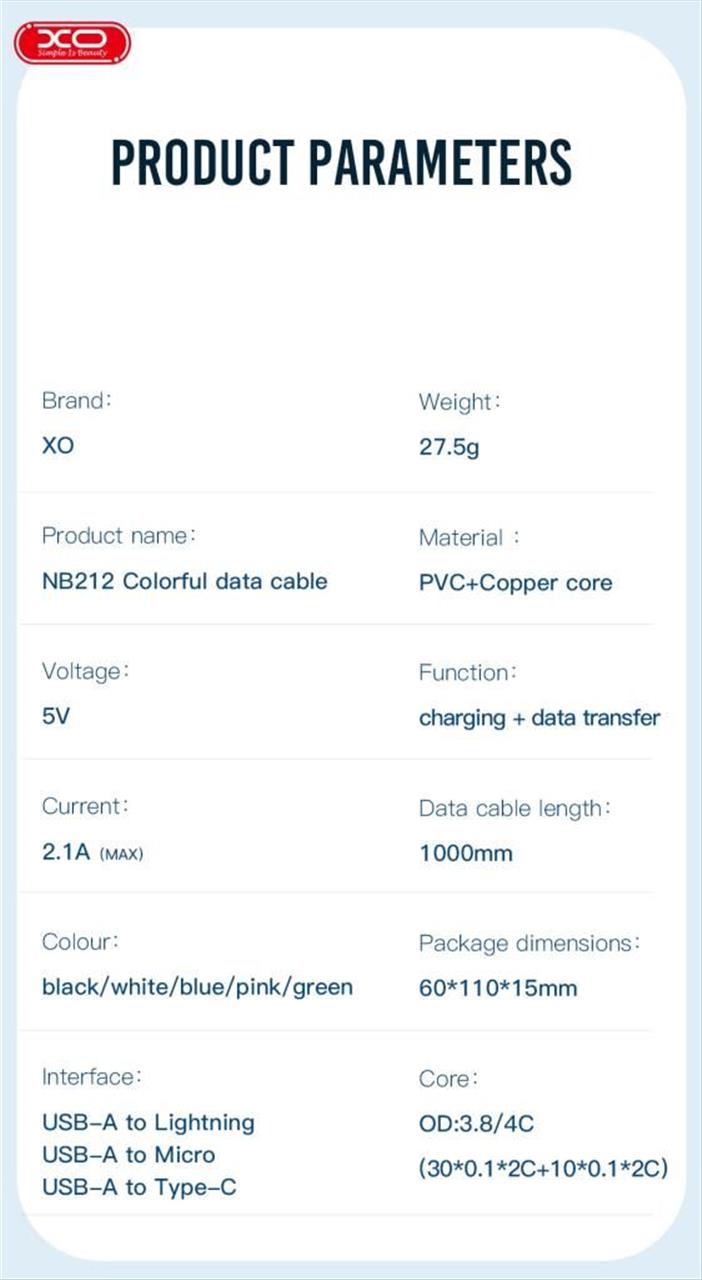Select the OD:3.8/4C core value
Screen dimensions: 702x1280
[x=476, y=1124]
